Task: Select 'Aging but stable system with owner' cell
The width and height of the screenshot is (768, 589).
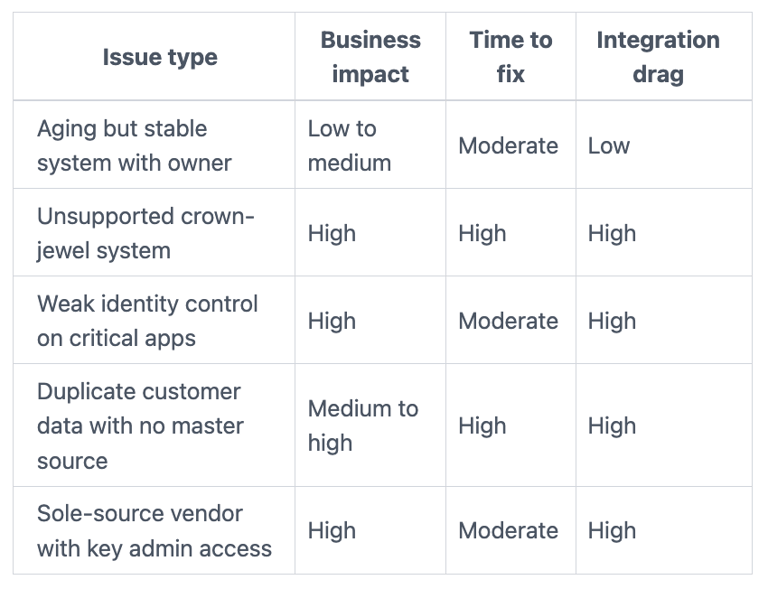Action: pos(134,146)
